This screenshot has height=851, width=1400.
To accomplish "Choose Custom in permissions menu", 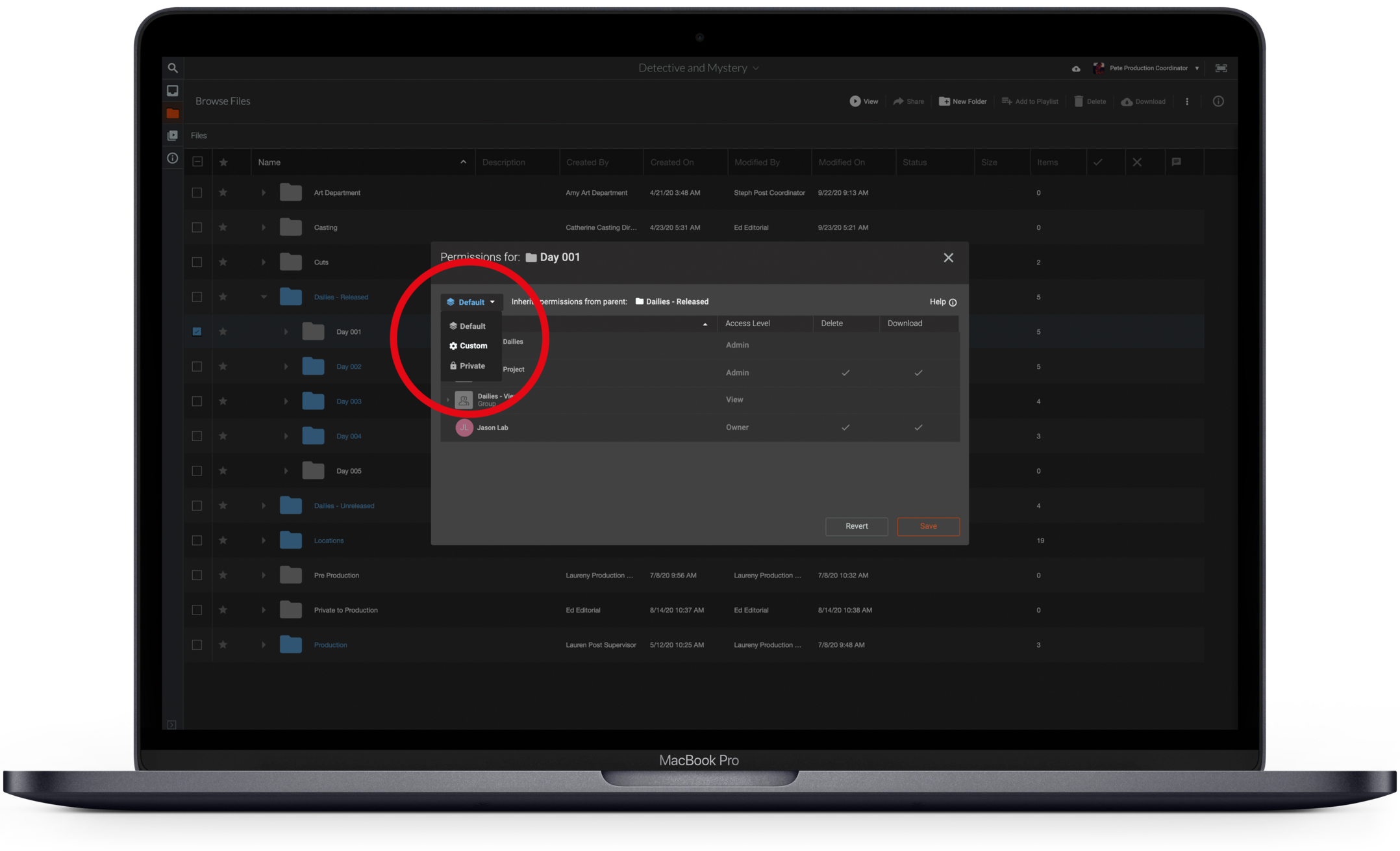I will (472, 346).
